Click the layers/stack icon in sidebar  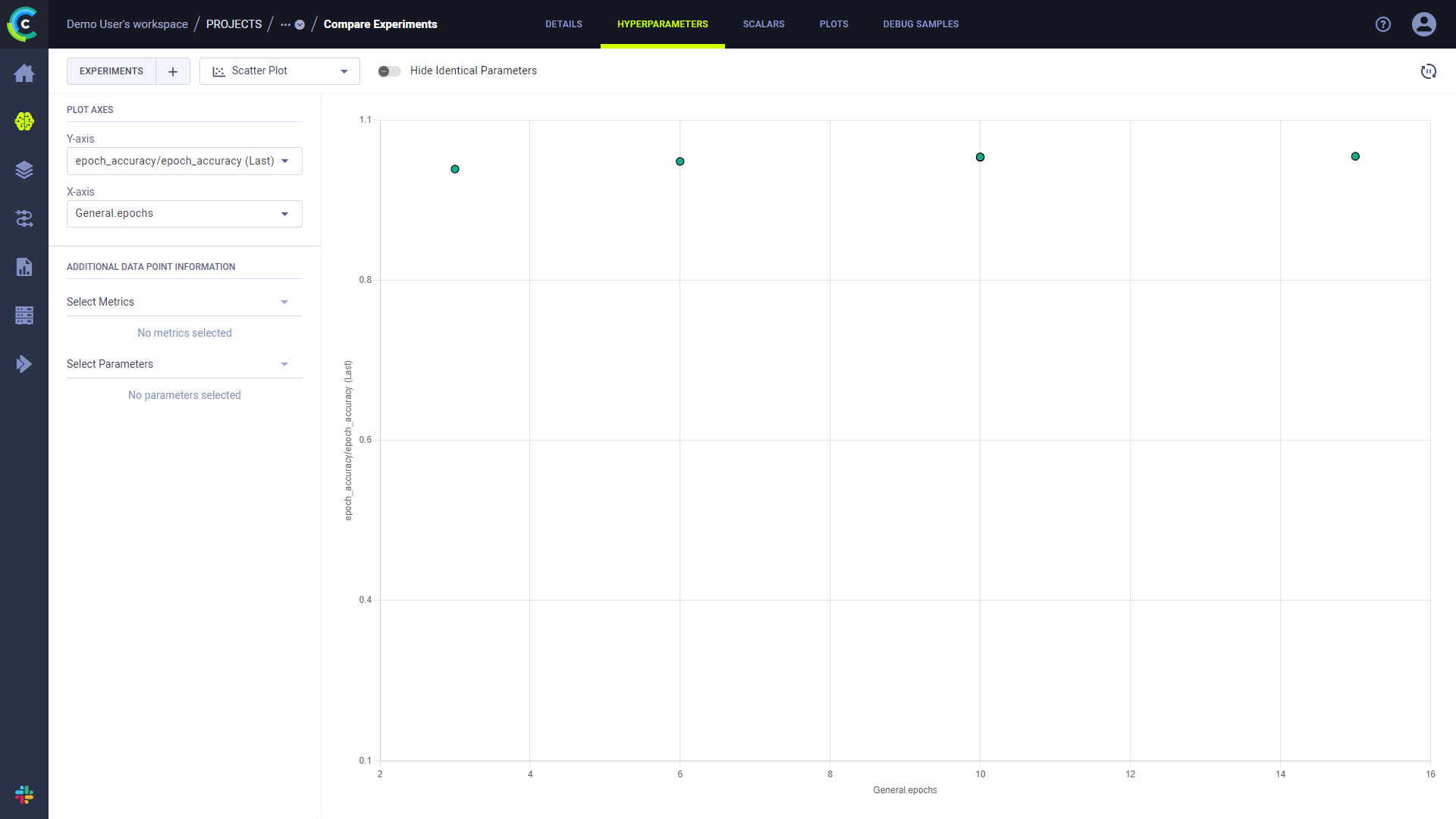[24, 170]
